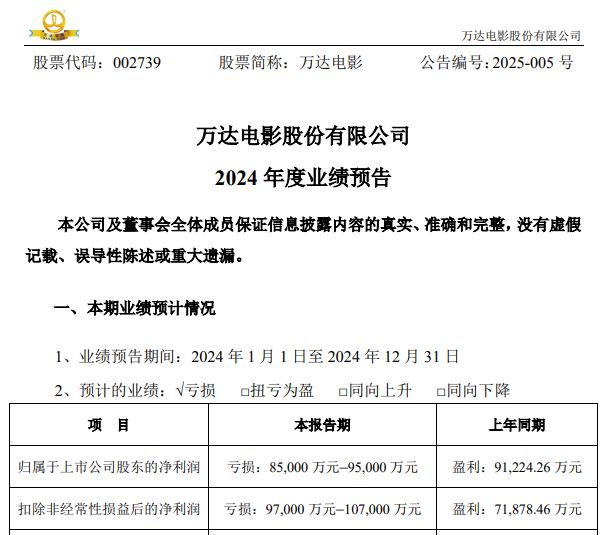Tick the 同向上升 checkbox
The image size is (607, 535).
[343, 391]
